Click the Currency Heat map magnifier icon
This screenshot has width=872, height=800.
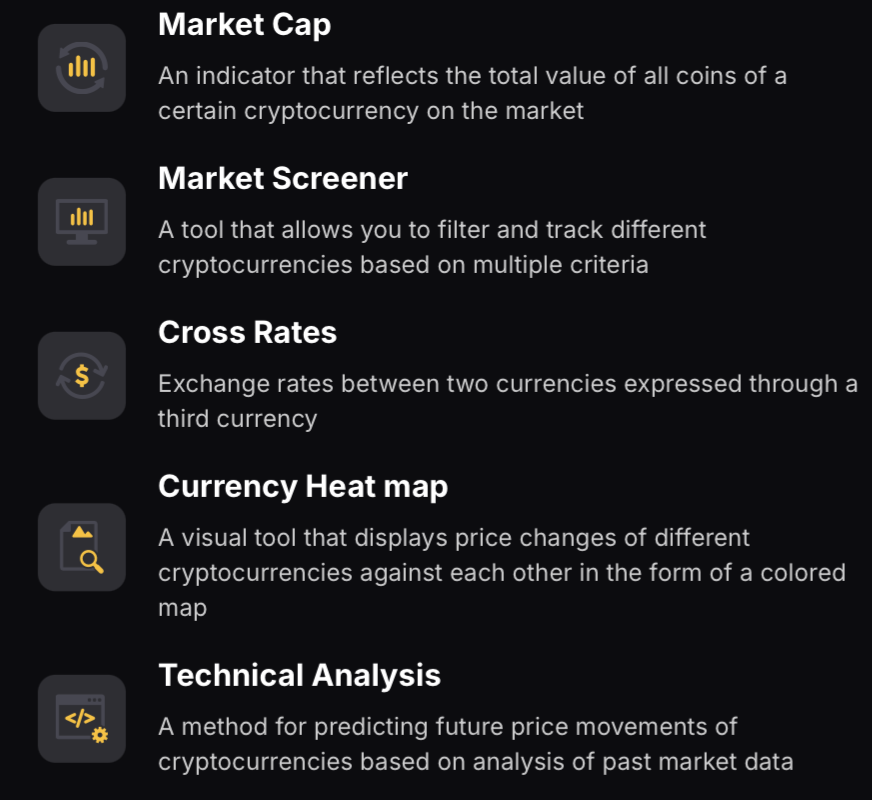(82, 547)
